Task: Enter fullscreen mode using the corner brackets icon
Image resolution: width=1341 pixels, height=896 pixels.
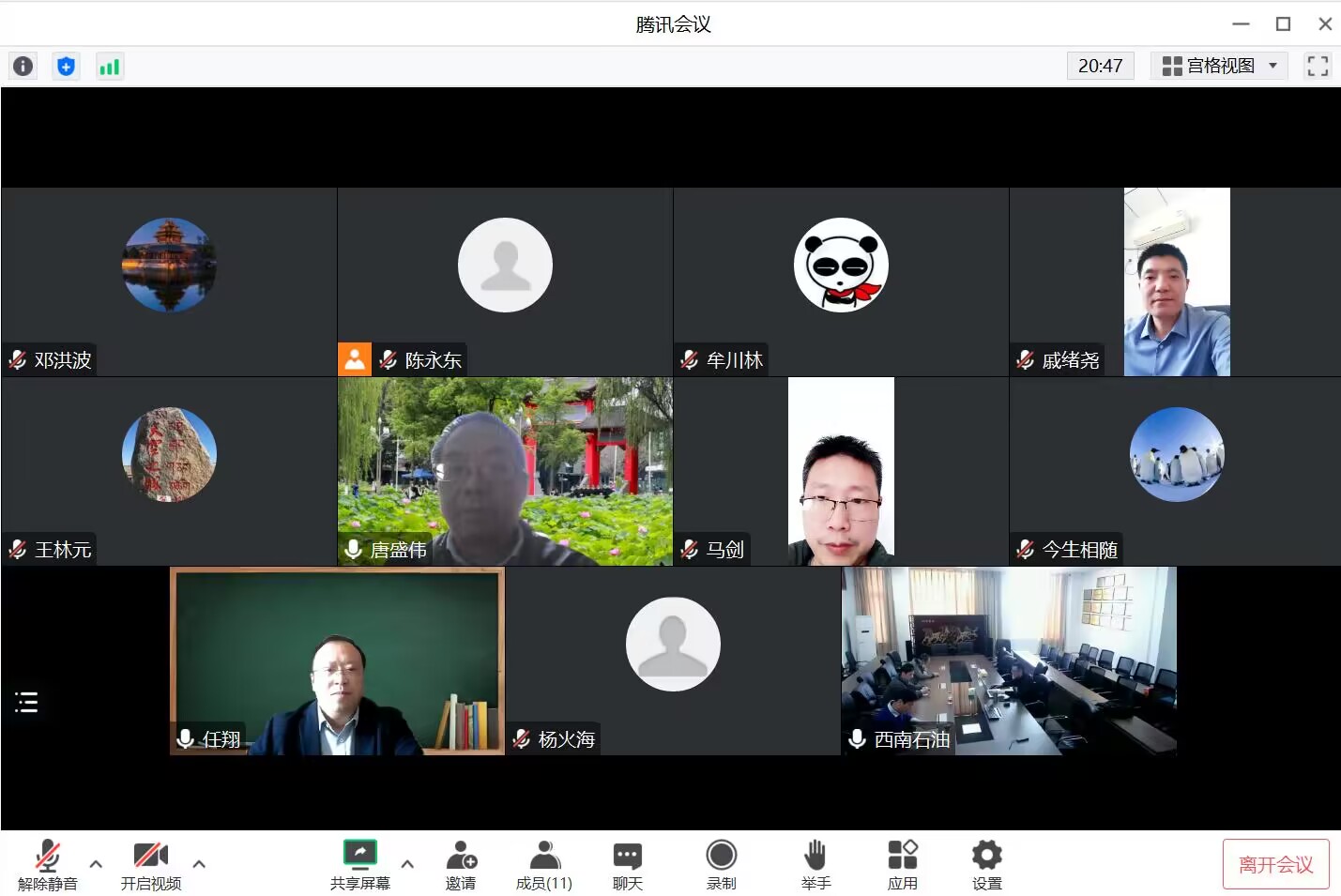Action: click(x=1318, y=66)
